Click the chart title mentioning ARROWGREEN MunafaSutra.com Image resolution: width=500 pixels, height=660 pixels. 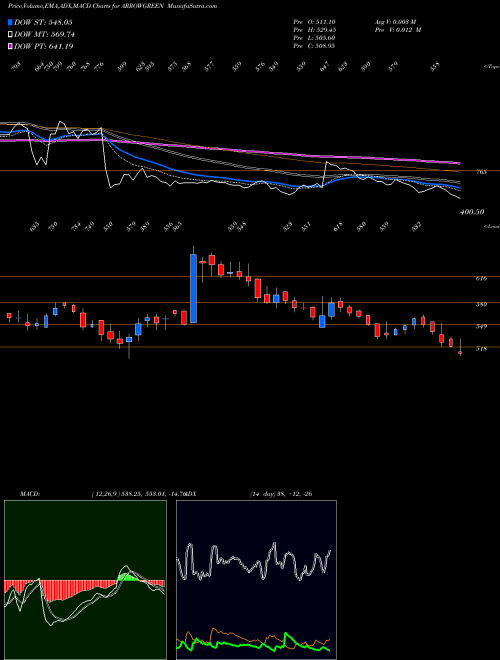click(113, 6)
